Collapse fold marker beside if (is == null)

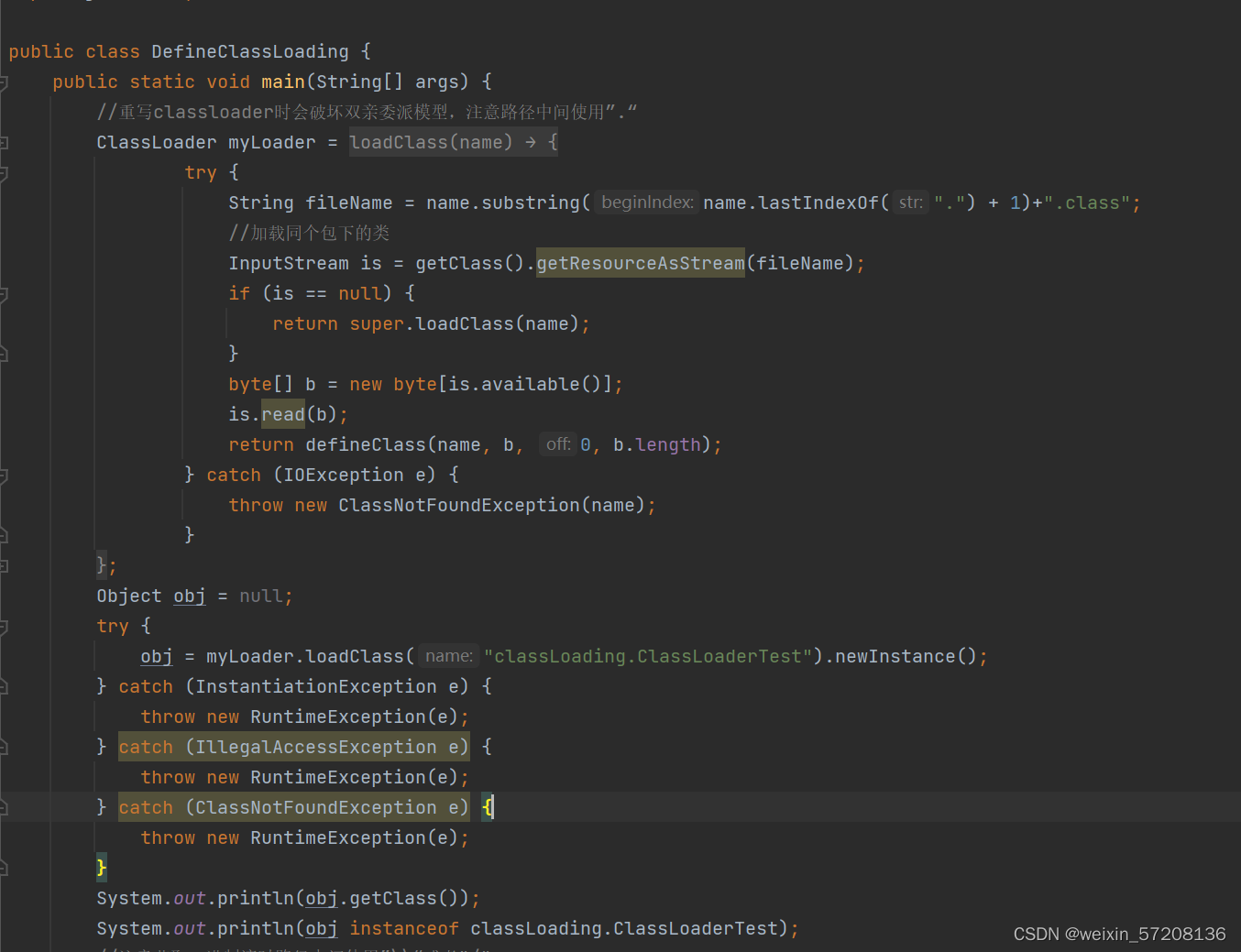[4, 294]
